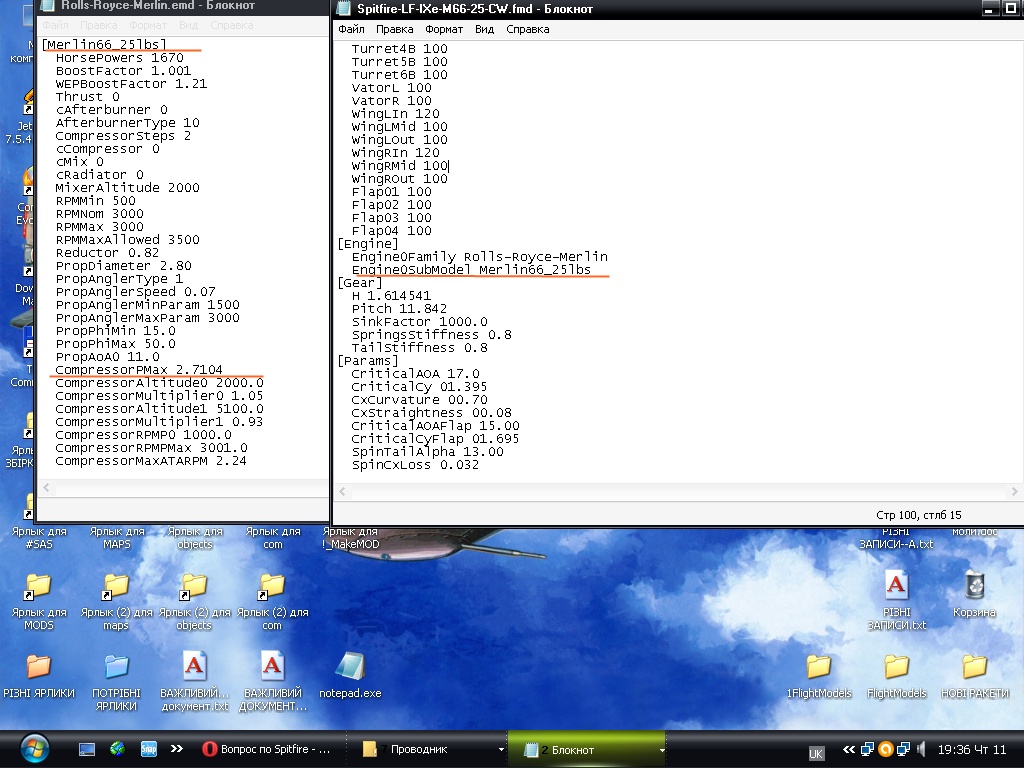Show hidden tray icons chevron
Screen dimensions: 1024x768
click(x=848, y=749)
